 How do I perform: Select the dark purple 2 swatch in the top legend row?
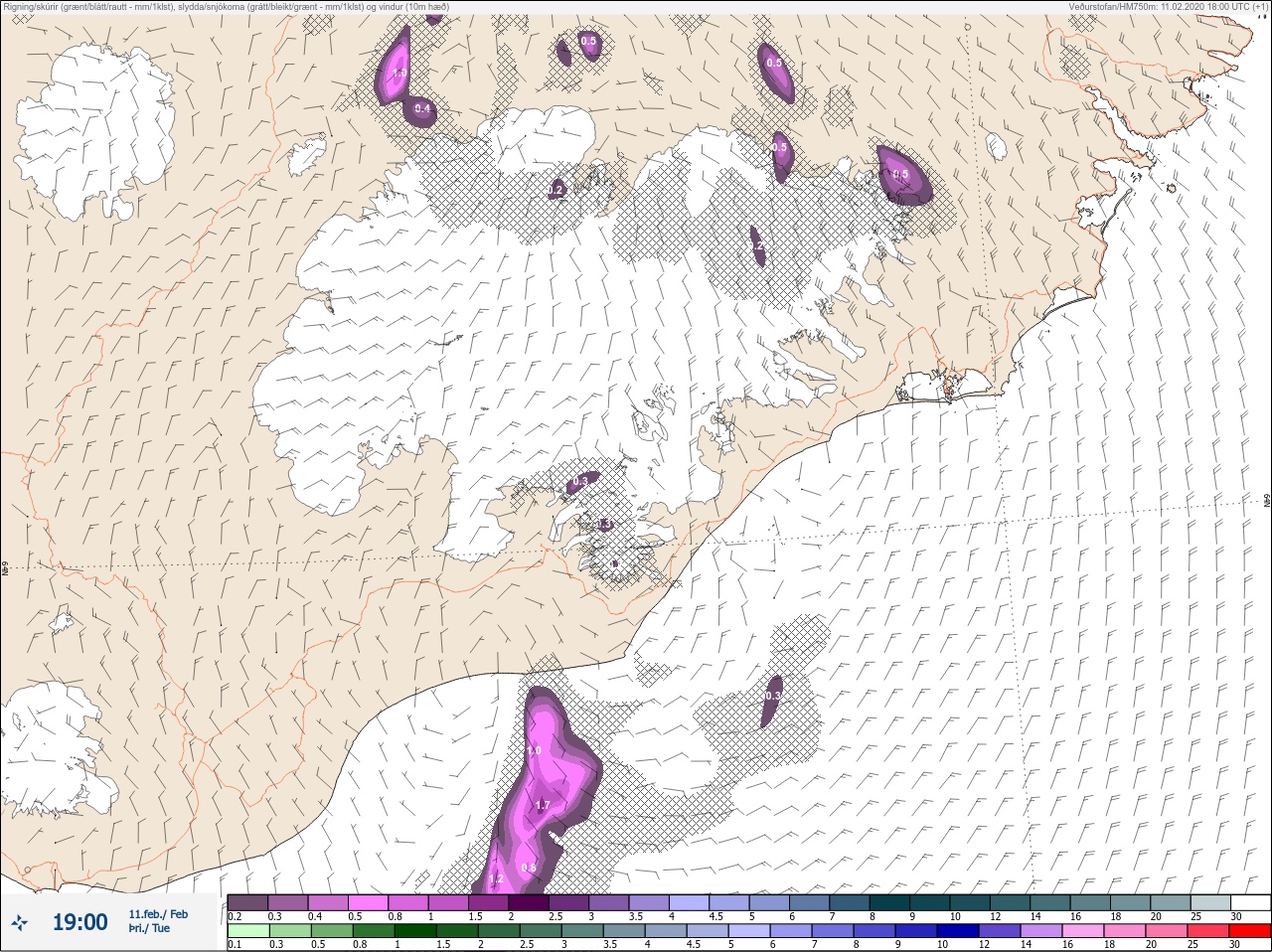click(531, 902)
